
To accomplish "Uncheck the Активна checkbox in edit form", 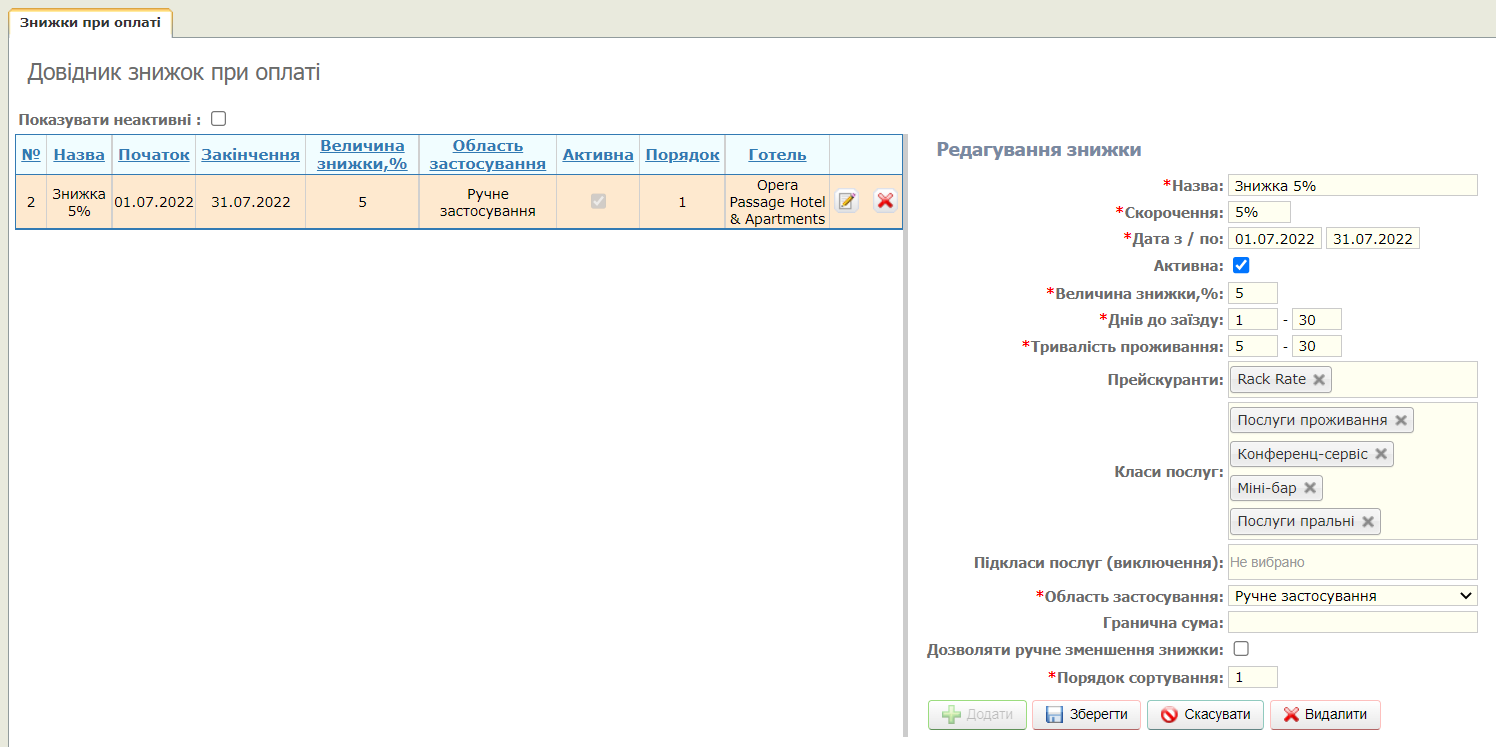I will (1241, 266).
